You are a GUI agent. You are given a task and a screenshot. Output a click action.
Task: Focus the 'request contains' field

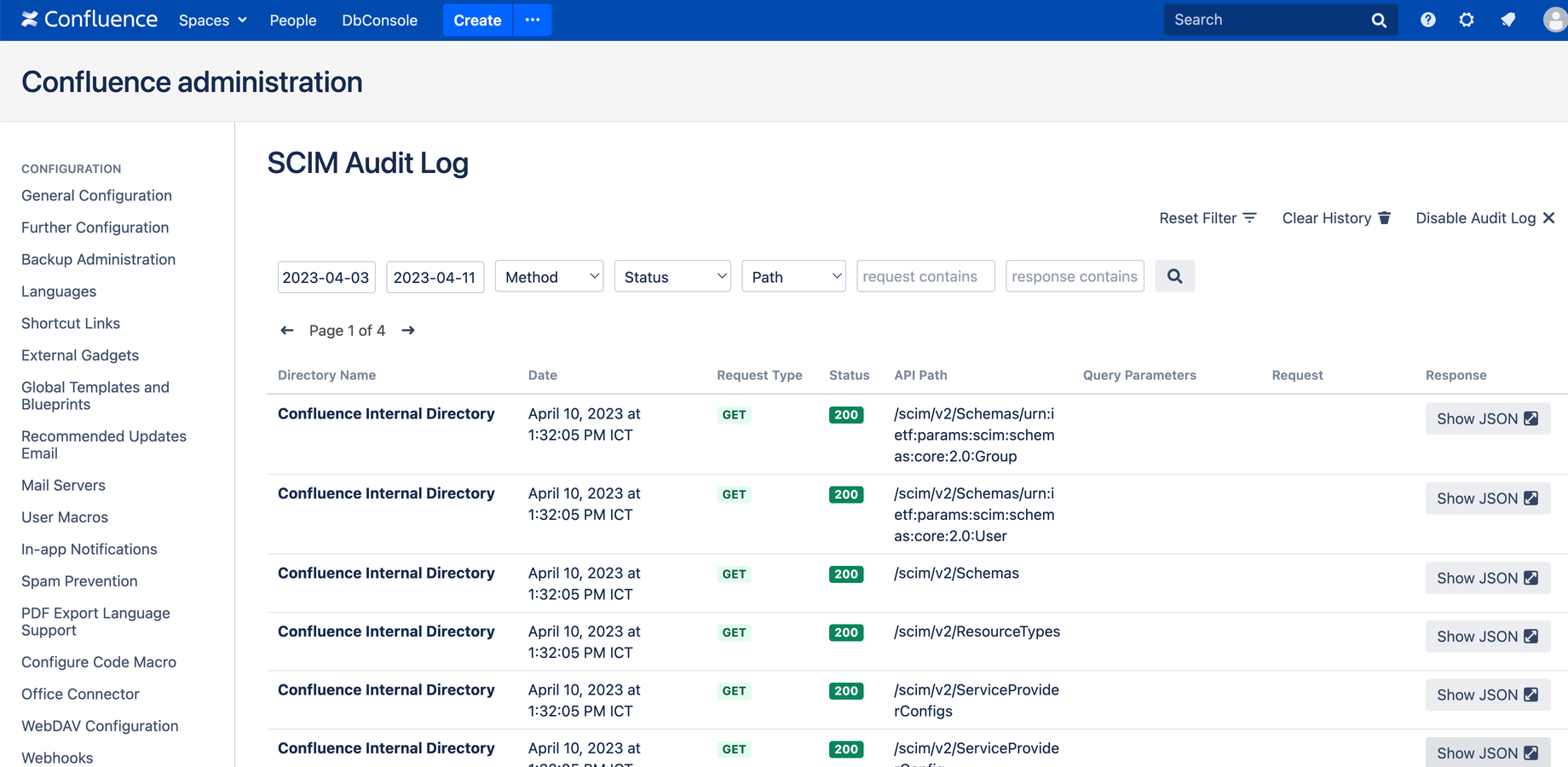(x=925, y=276)
